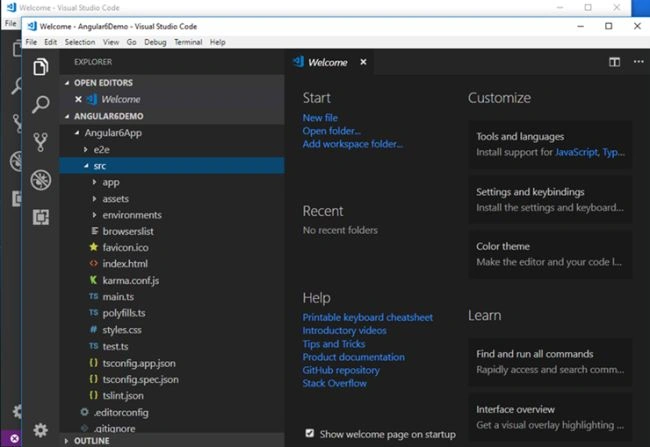Image resolution: width=650 pixels, height=447 pixels.
Task: Collapse the src folder
Action: [86, 166]
